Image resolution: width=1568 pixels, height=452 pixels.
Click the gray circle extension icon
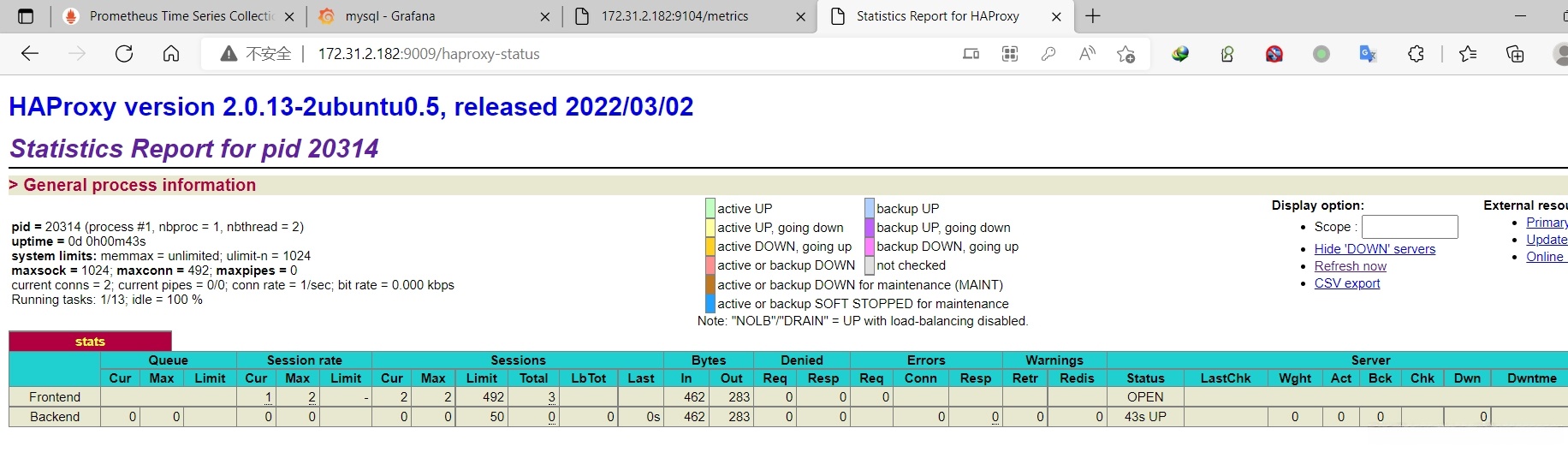click(x=1322, y=54)
